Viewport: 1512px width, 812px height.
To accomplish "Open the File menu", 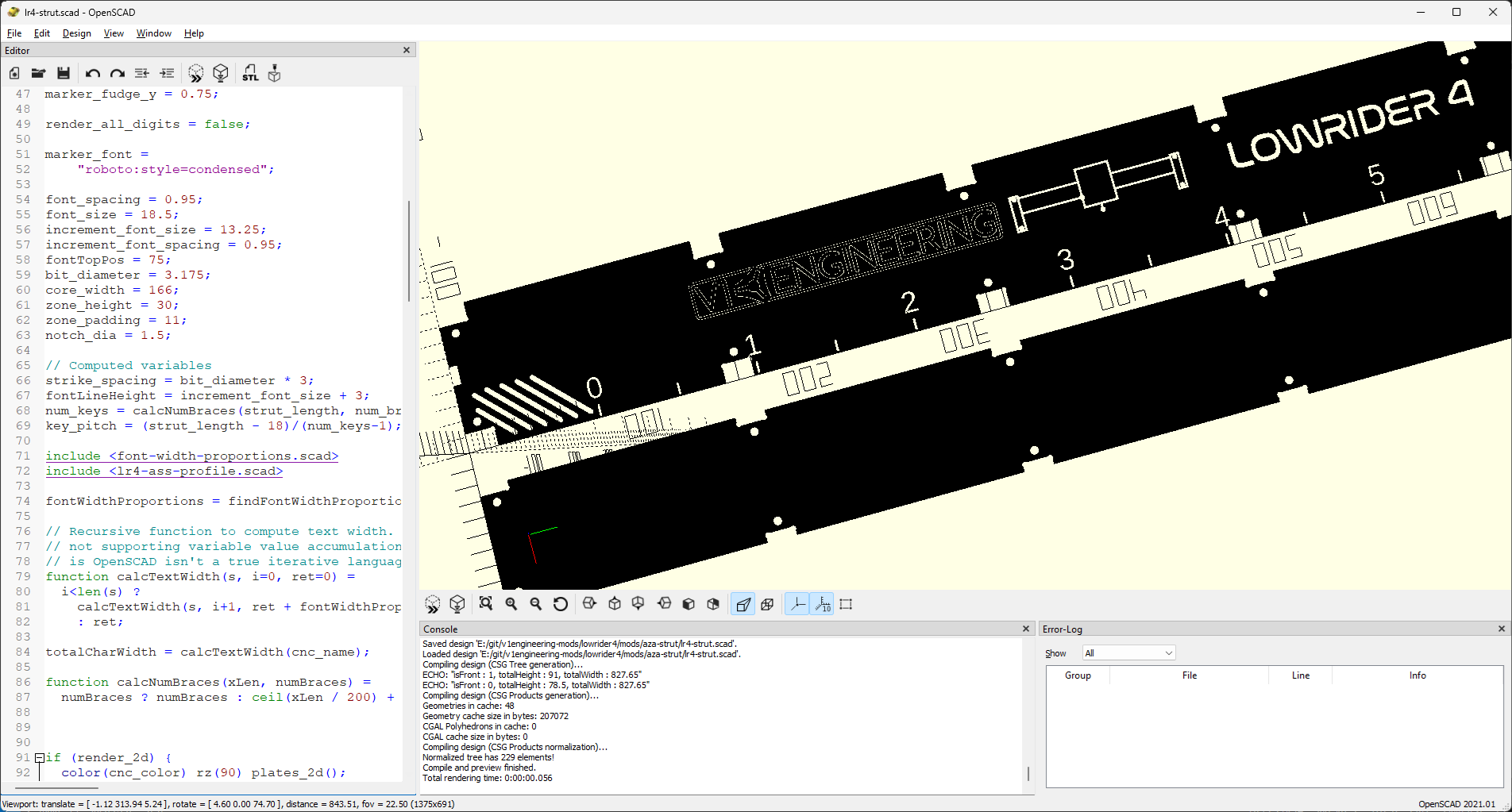I will [x=14, y=33].
